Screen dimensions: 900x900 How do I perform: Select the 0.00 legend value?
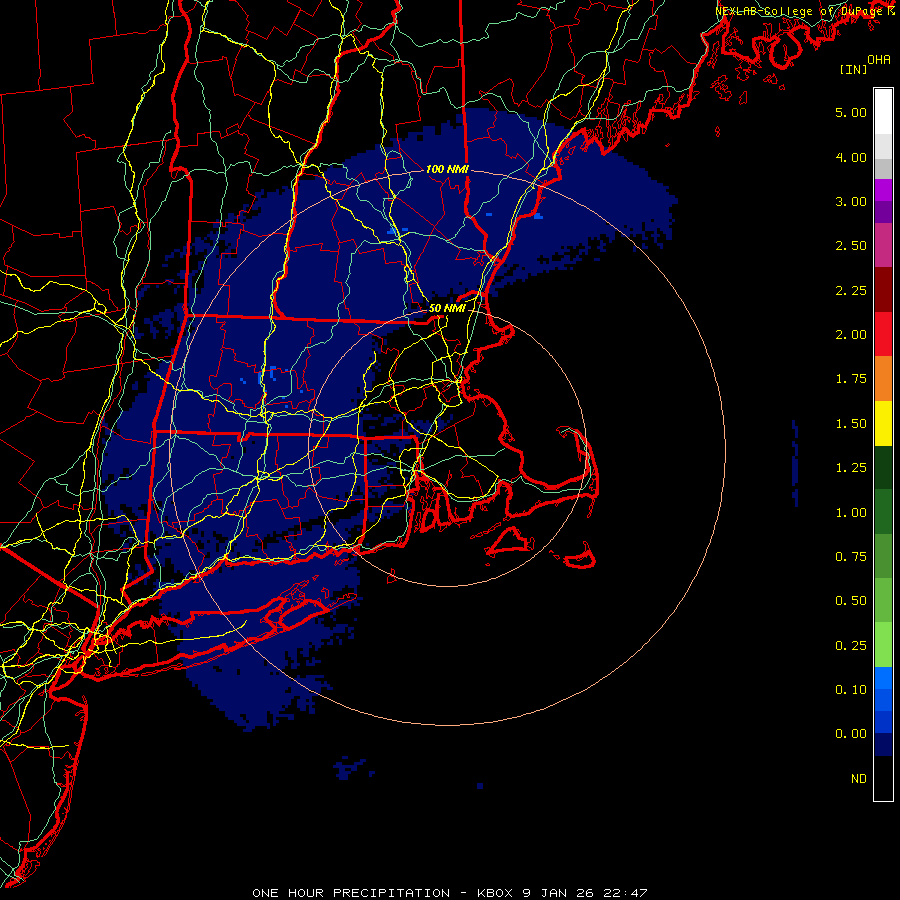(x=851, y=734)
